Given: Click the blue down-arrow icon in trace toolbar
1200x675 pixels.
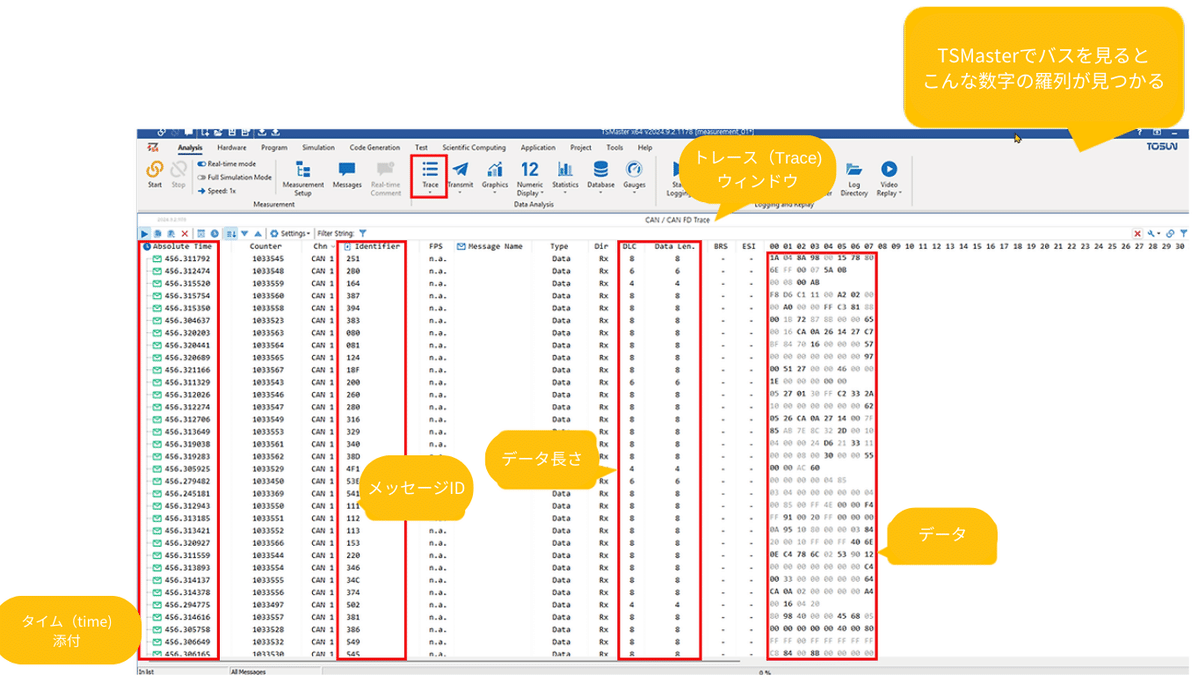Looking at the screenshot, I should click(x=245, y=233).
